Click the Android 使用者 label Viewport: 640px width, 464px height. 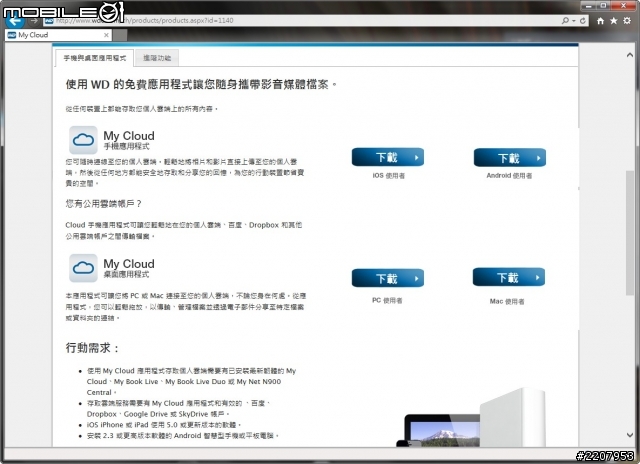[x=509, y=175]
